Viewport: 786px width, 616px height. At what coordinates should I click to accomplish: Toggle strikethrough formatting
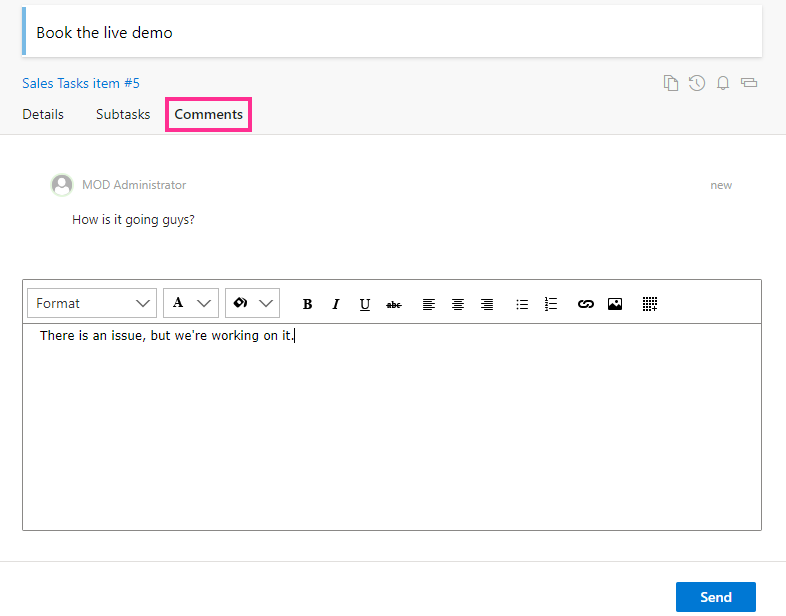(x=394, y=304)
